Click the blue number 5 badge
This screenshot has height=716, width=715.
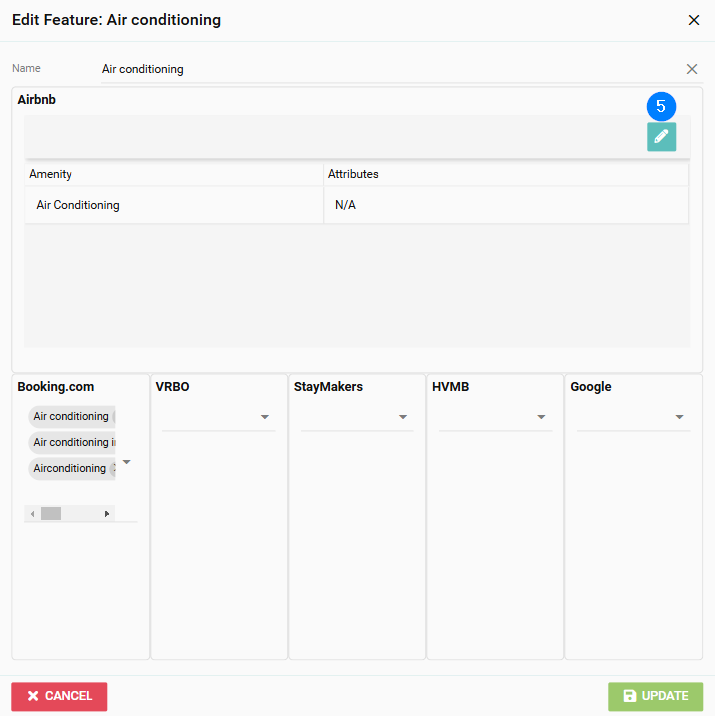click(x=661, y=106)
